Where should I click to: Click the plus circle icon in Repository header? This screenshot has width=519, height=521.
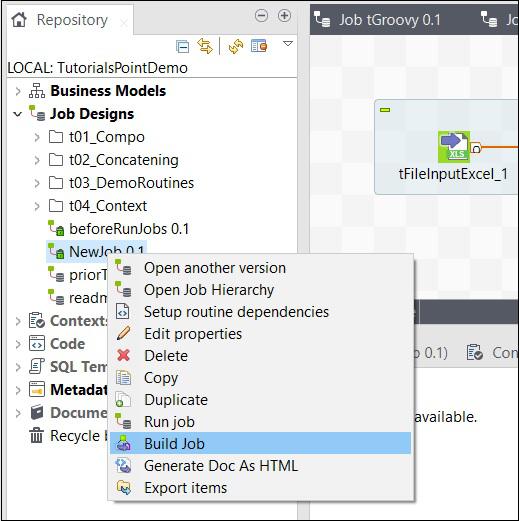(x=284, y=16)
